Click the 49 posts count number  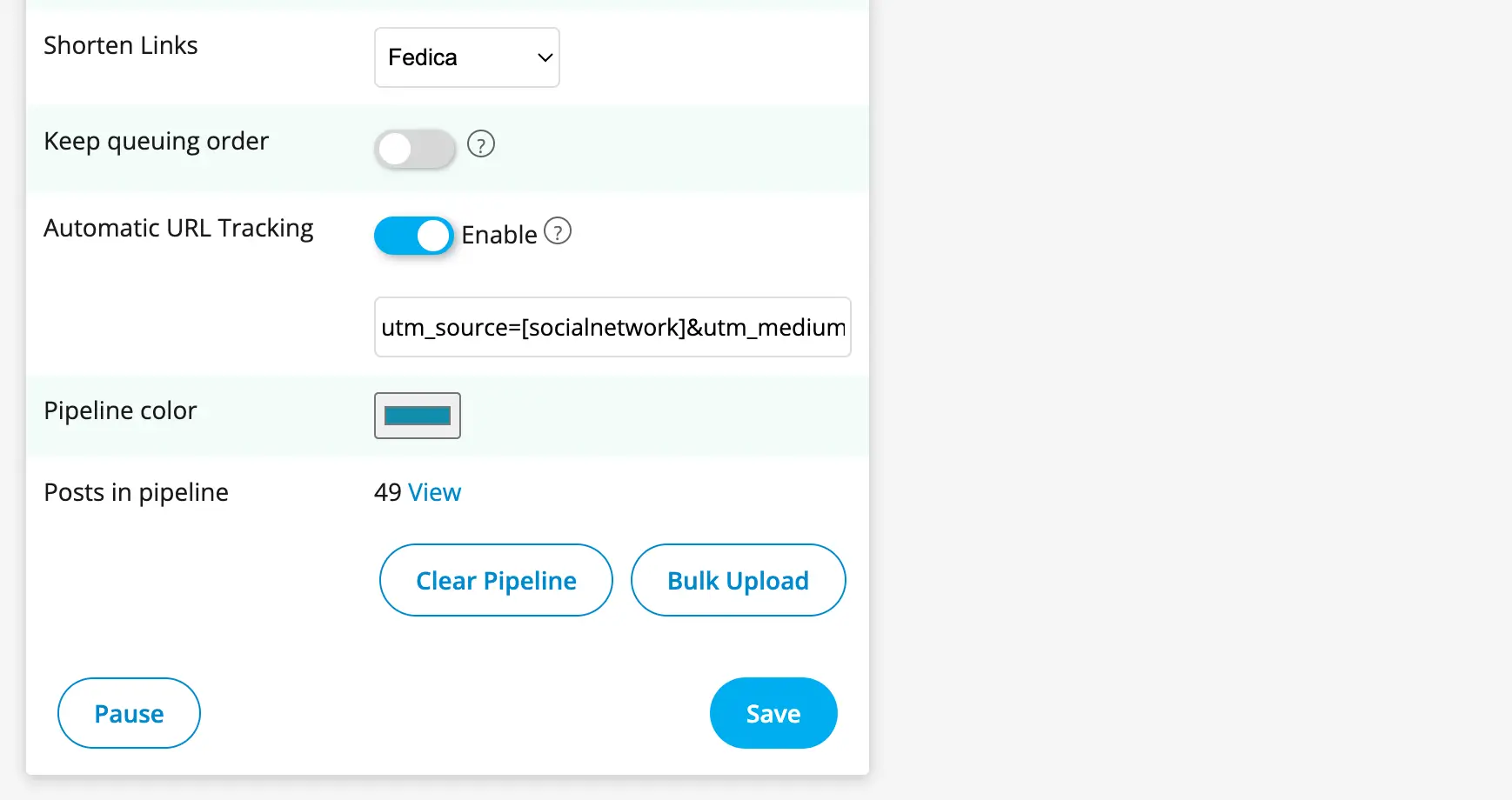click(387, 492)
